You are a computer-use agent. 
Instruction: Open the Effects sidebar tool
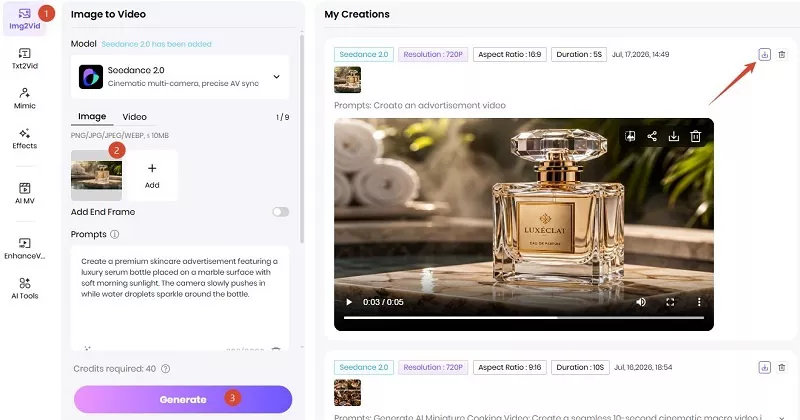24,138
